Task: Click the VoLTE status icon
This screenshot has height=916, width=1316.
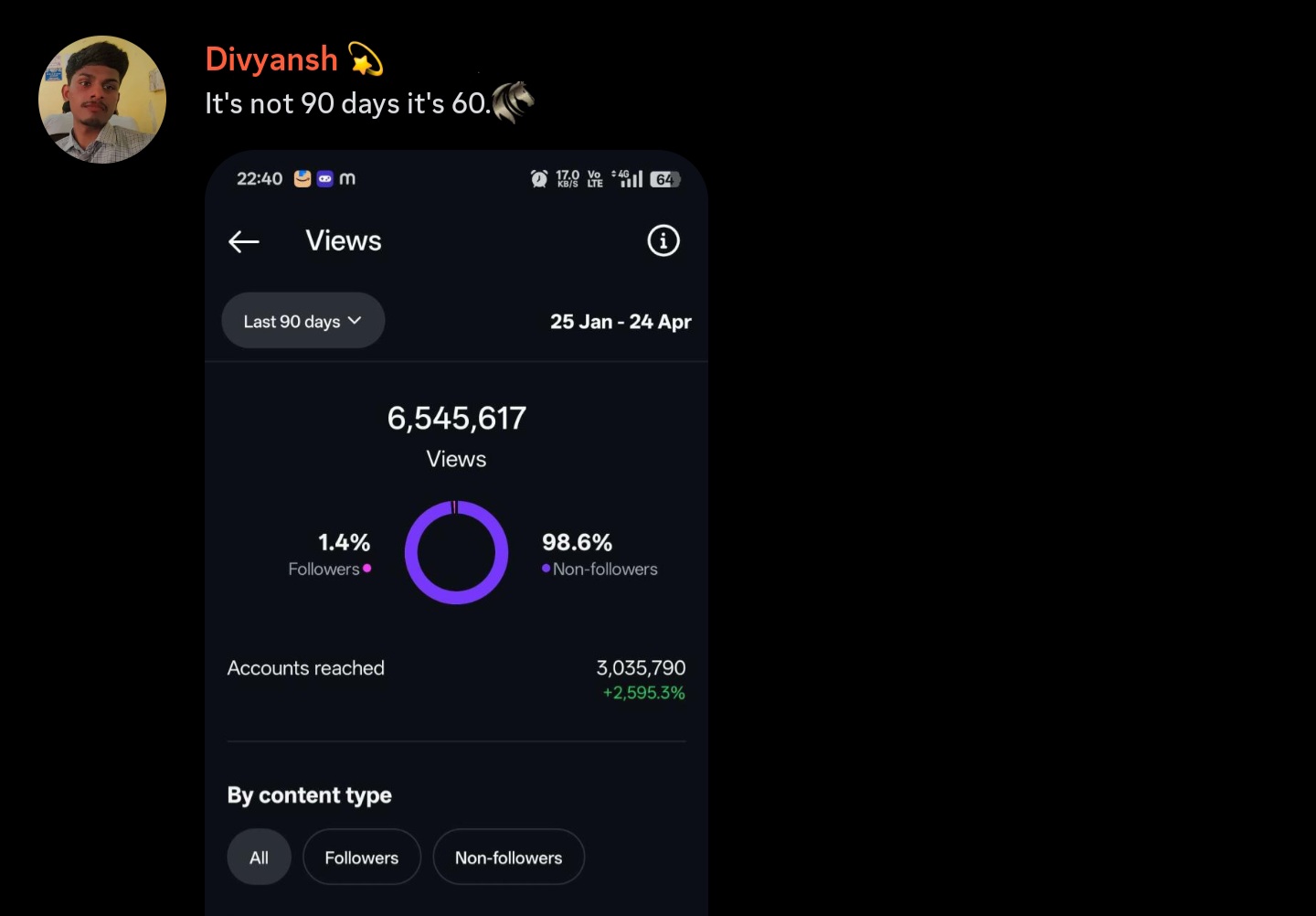Action: [x=595, y=178]
